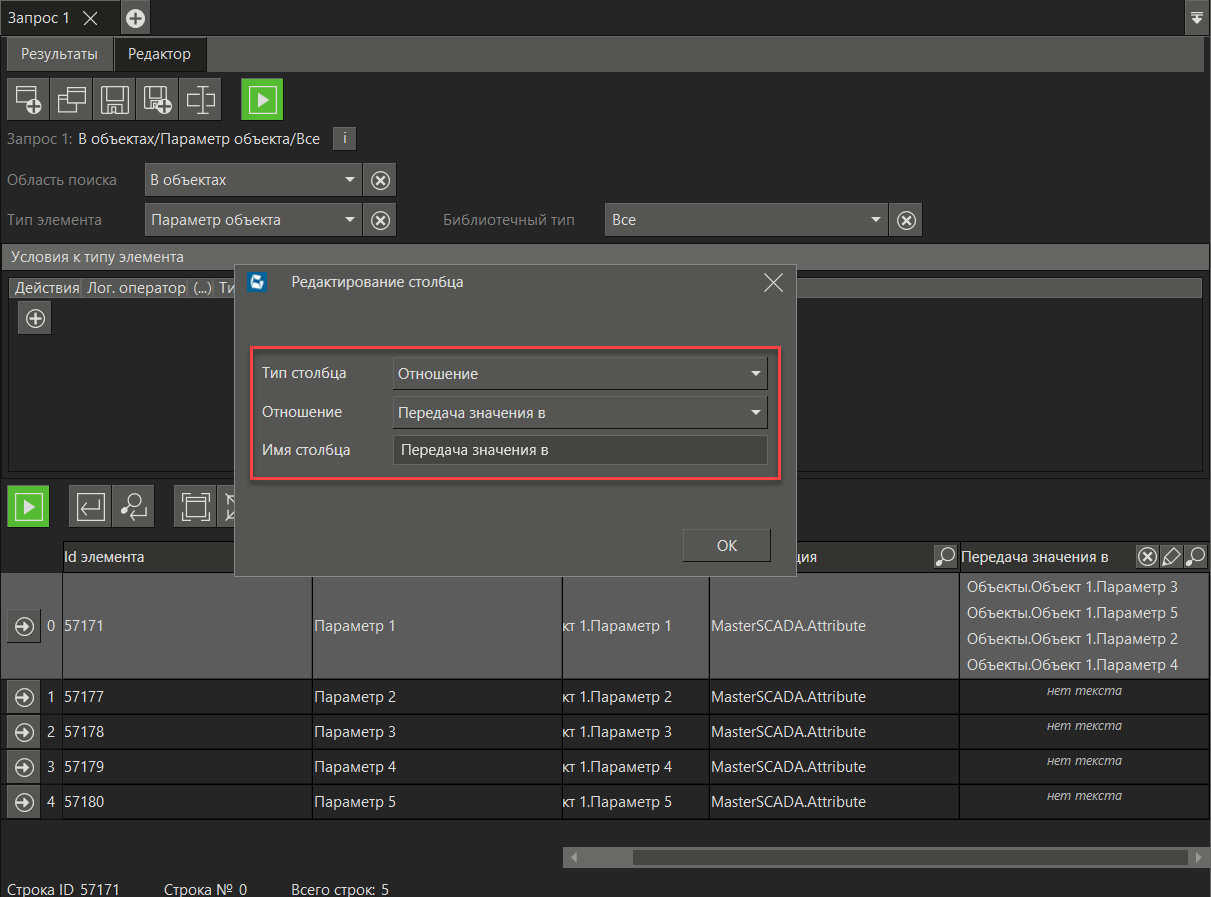Remove the Передача значения в column with its X icon
This screenshot has height=897, width=1211.
tap(1148, 557)
